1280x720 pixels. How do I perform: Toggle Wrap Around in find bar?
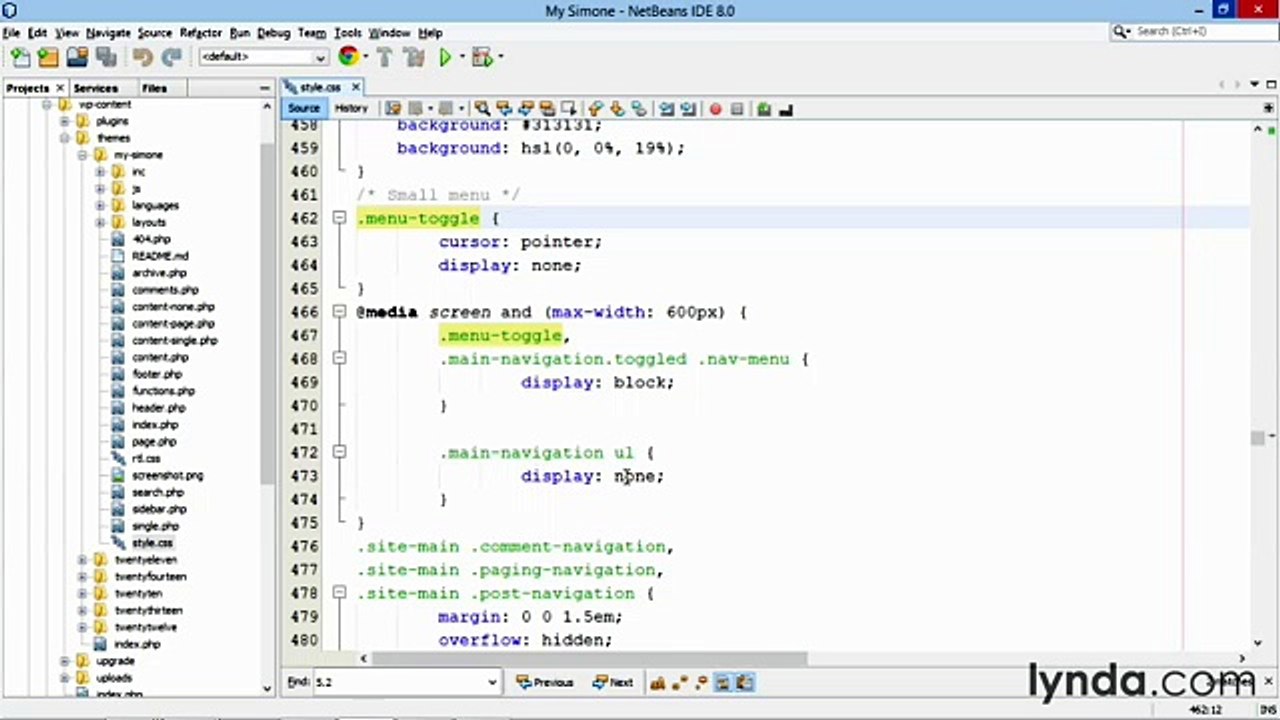click(x=745, y=682)
